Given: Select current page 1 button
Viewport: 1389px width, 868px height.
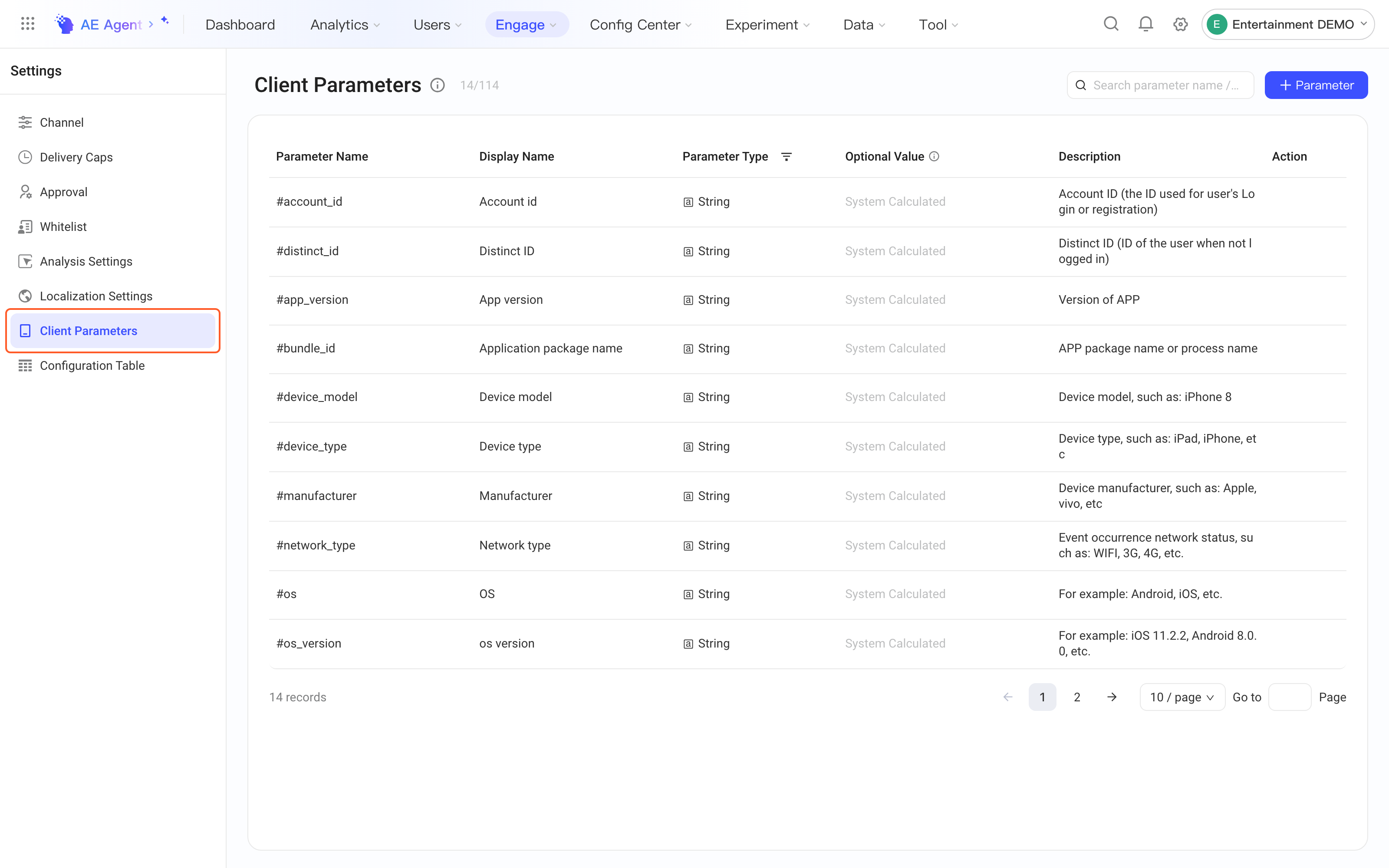Looking at the screenshot, I should click(1042, 697).
